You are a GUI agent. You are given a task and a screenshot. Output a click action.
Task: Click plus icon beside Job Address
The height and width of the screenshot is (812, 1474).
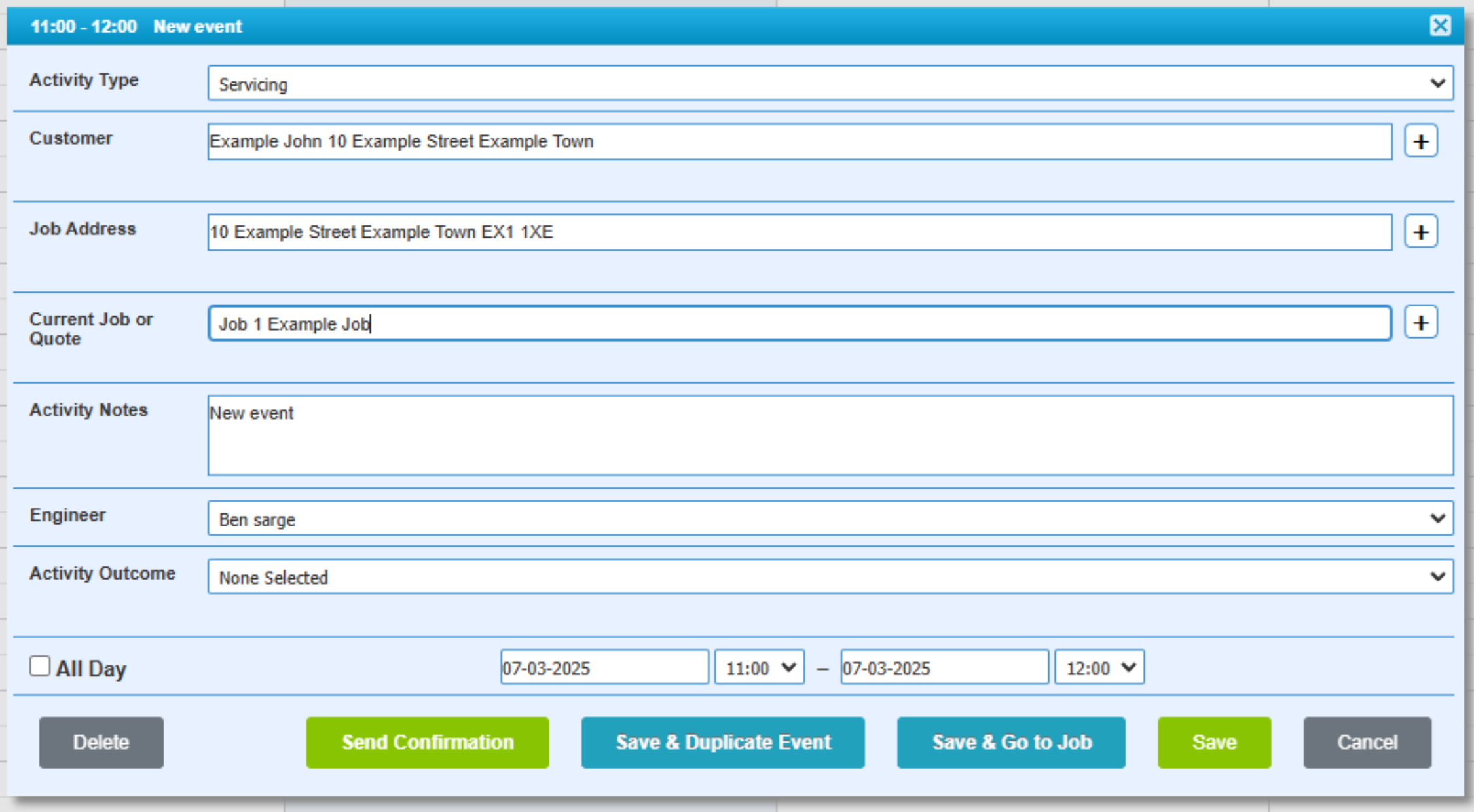[1420, 232]
